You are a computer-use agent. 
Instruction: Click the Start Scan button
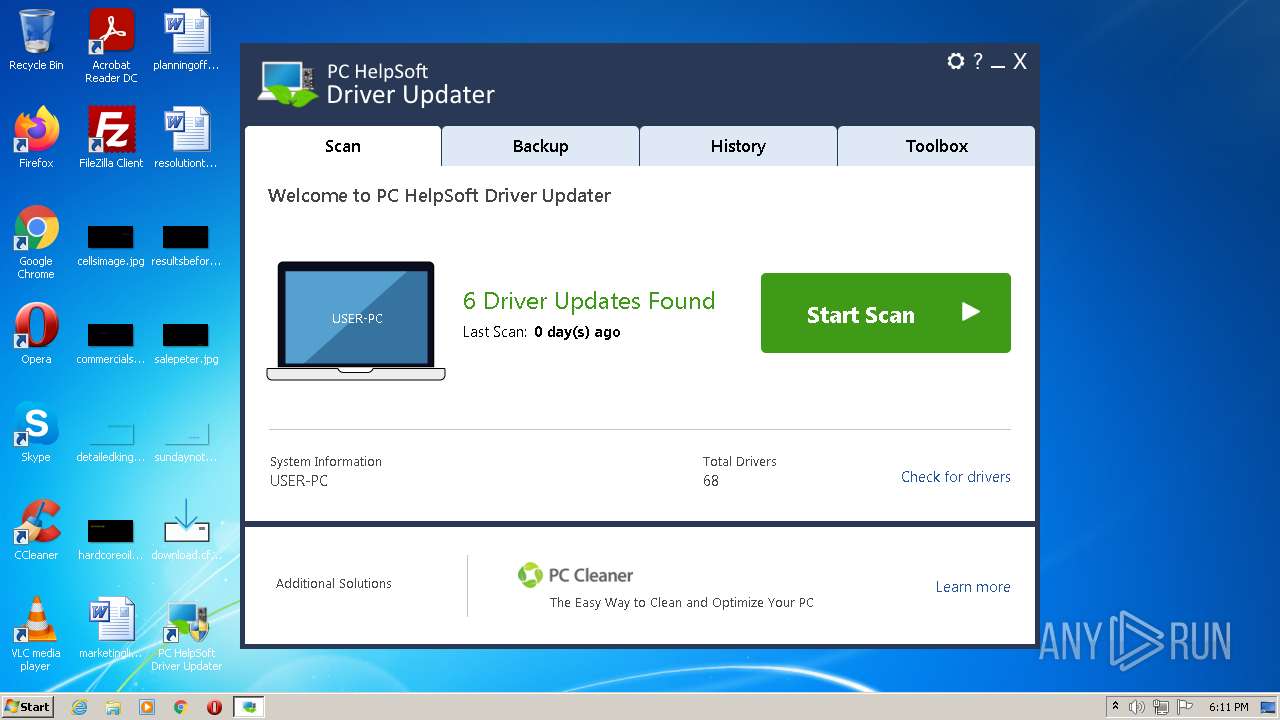[886, 313]
